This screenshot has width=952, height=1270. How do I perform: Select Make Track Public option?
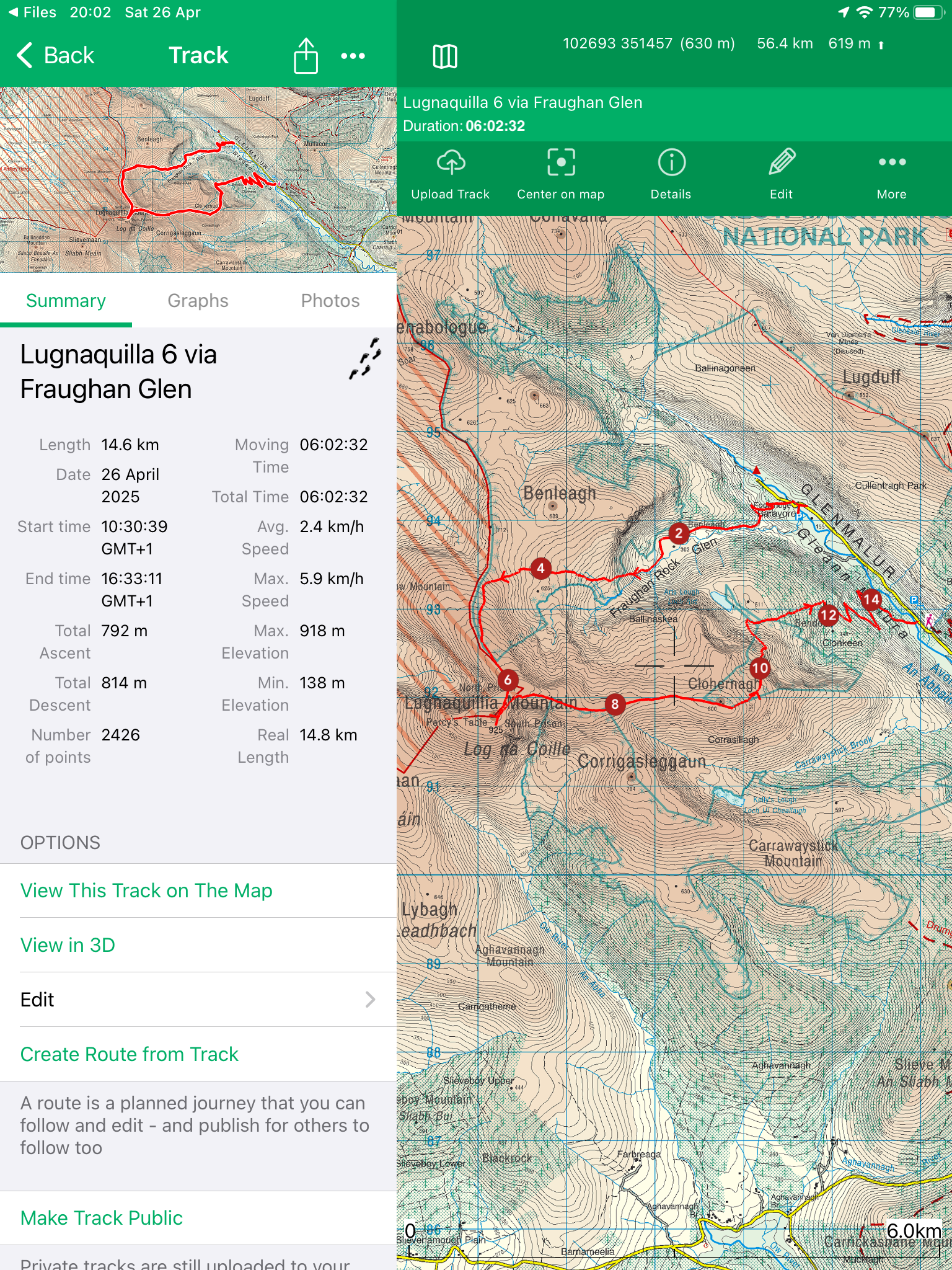[x=101, y=1218]
